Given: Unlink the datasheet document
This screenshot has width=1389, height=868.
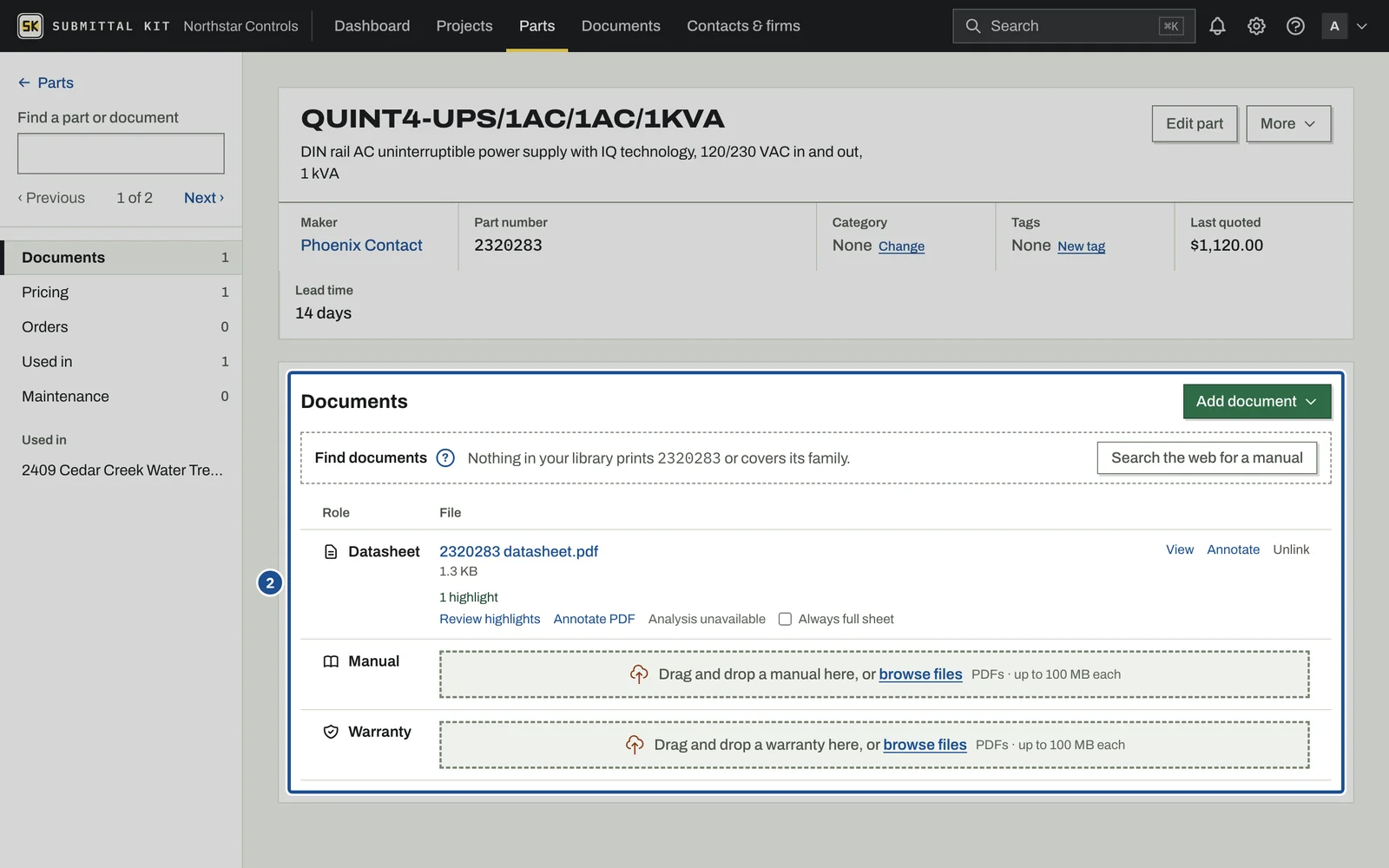Looking at the screenshot, I should coord(1291,549).
